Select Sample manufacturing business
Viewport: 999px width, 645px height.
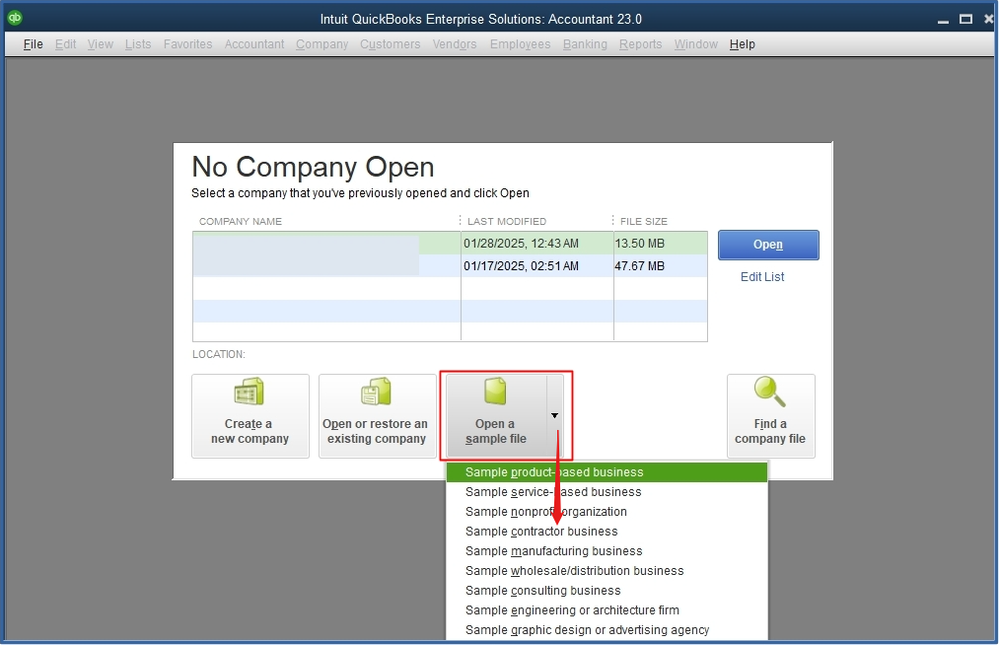(x=607, y=551)
